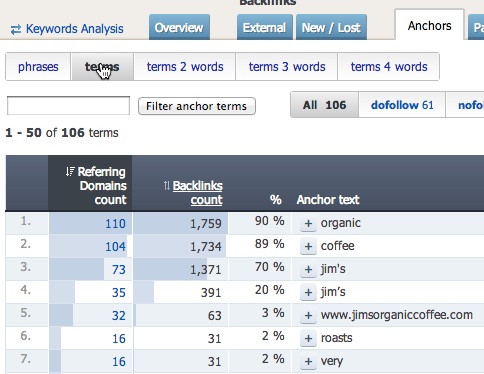Select backlinks value 1,734
The height and width of the screenshot is (374, 484).
(206, 246)
